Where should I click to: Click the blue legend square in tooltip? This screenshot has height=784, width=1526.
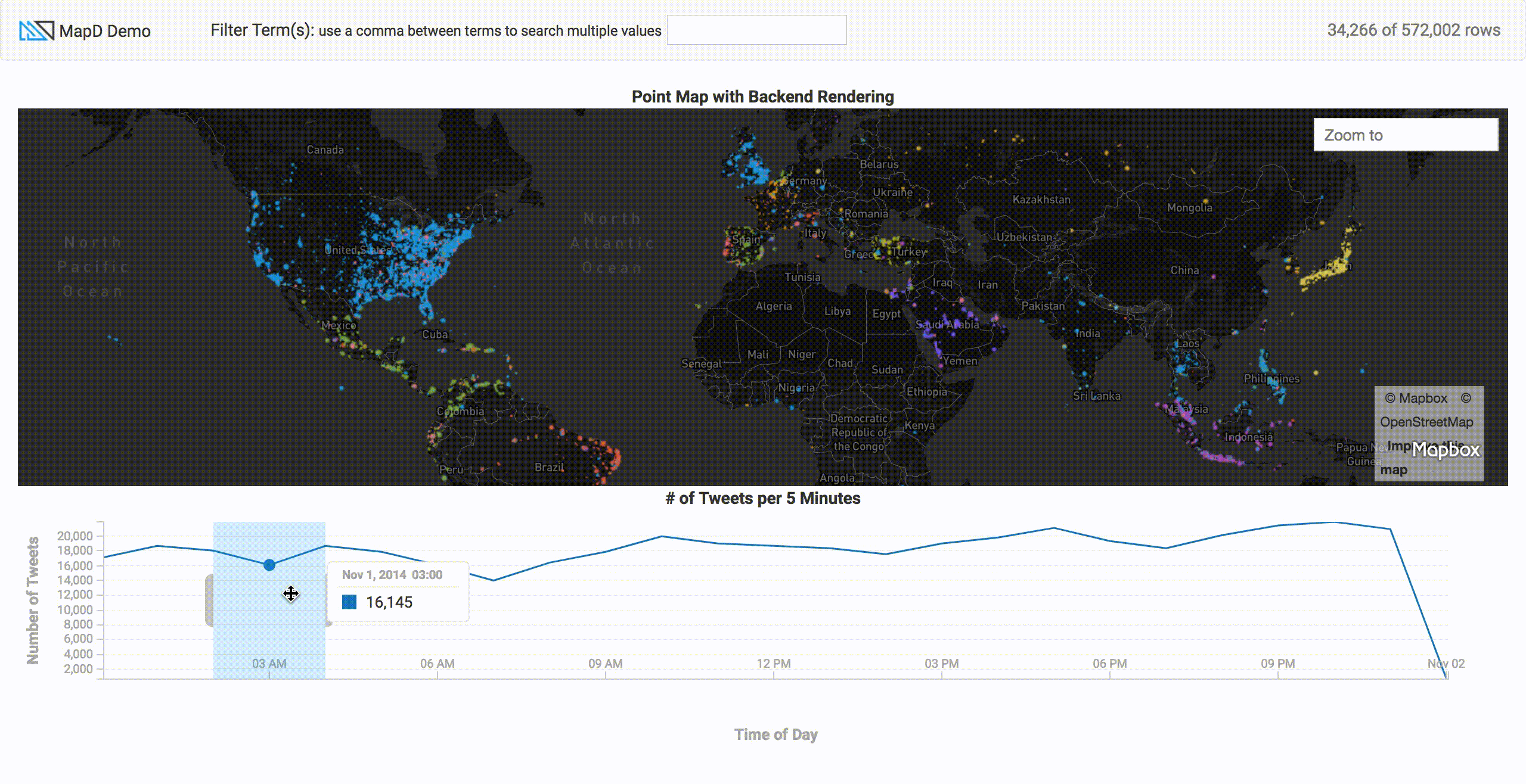coord(349,602)
